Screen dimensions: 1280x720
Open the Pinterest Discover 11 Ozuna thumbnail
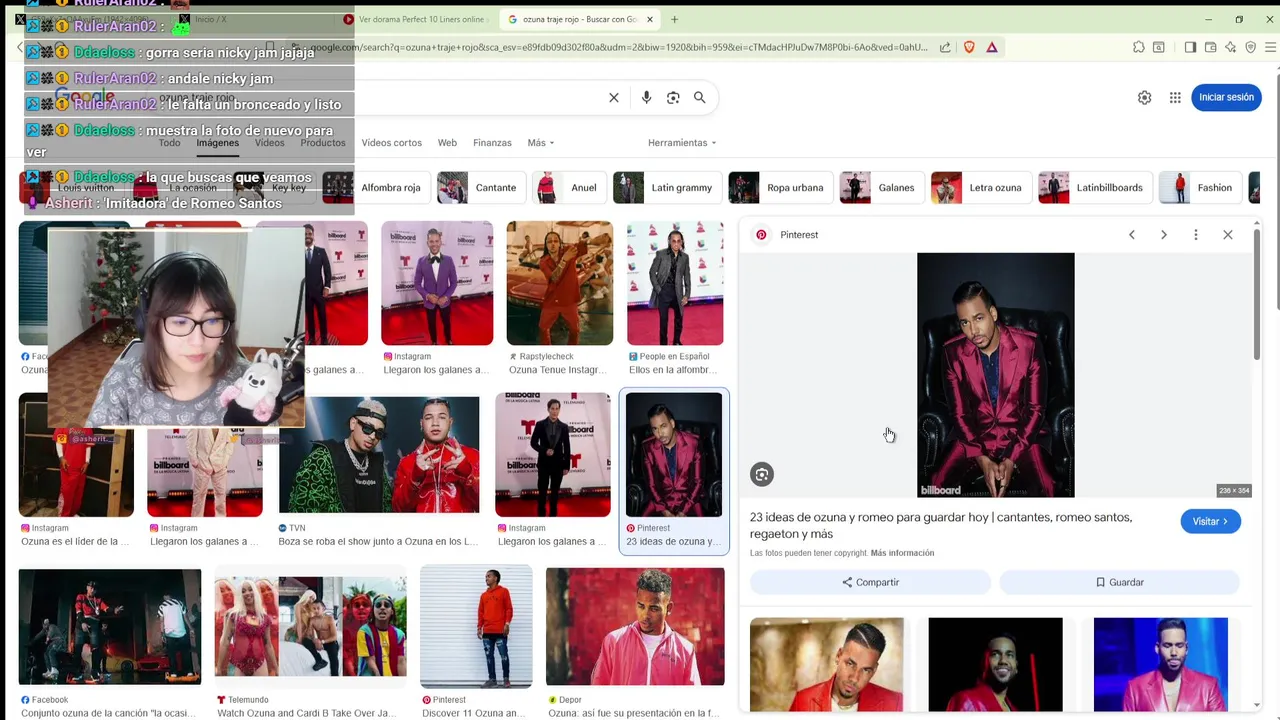click(x=476, y=627)
